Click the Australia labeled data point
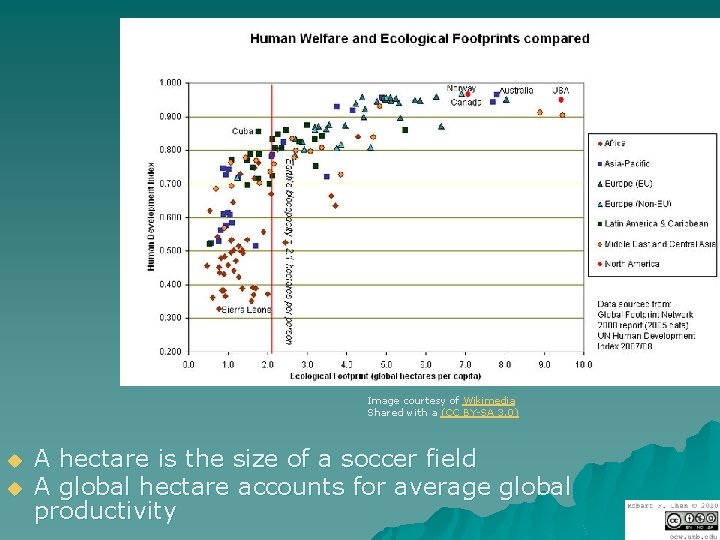 pos(496,95)
